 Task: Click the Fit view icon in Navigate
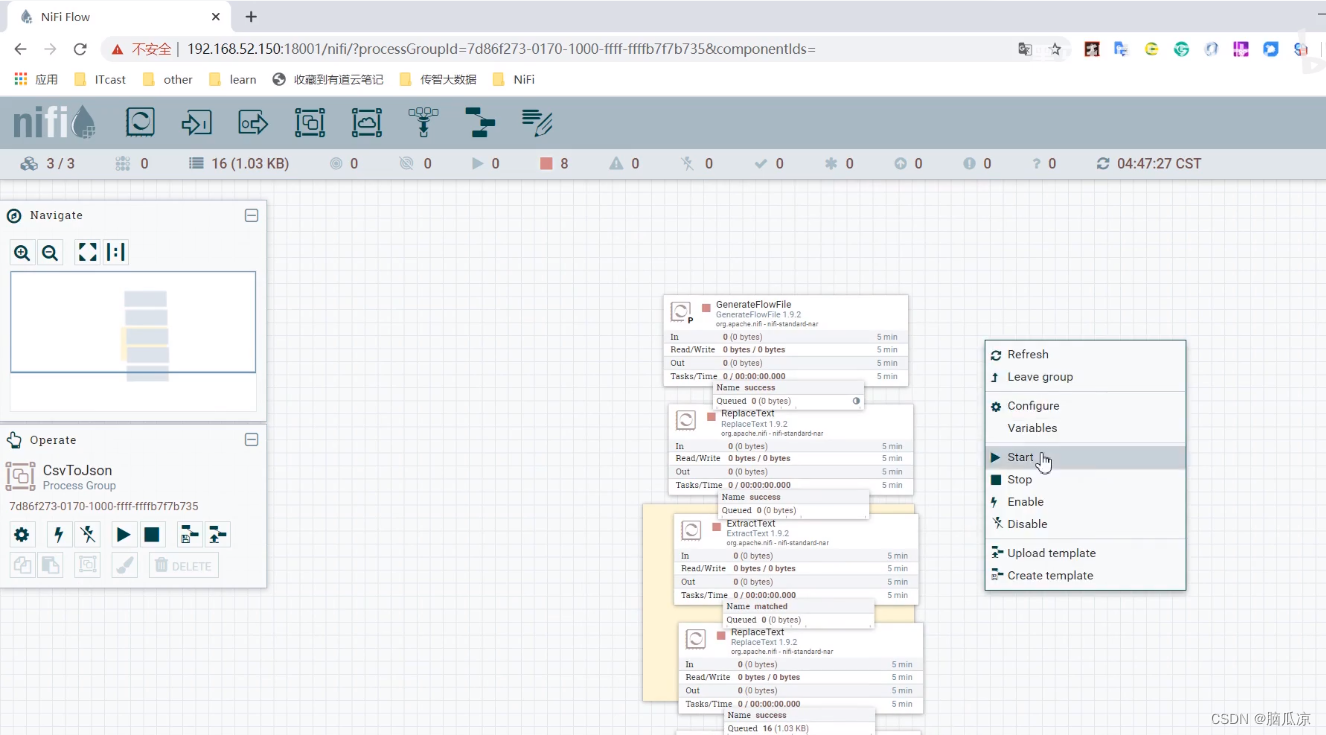coord(88,253)
